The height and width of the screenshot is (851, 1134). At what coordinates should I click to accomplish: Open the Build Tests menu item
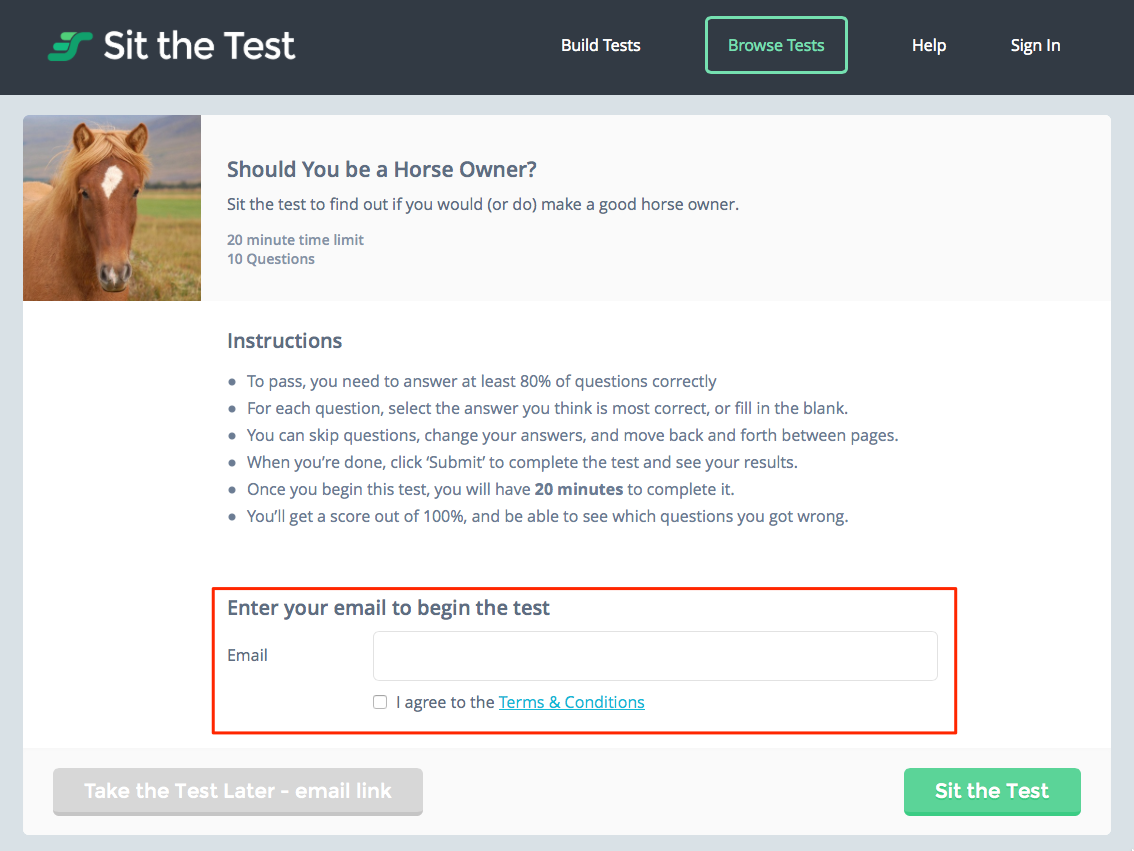[600, 46]
